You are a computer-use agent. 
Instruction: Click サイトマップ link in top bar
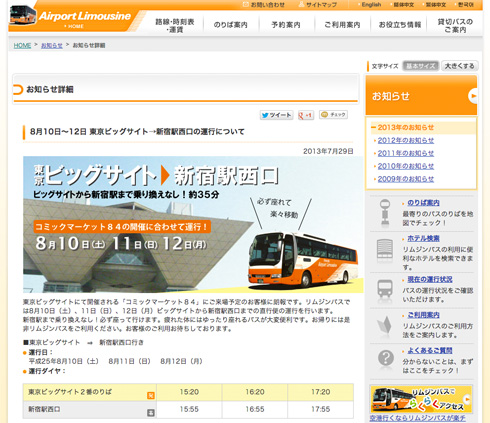(321, 5)
